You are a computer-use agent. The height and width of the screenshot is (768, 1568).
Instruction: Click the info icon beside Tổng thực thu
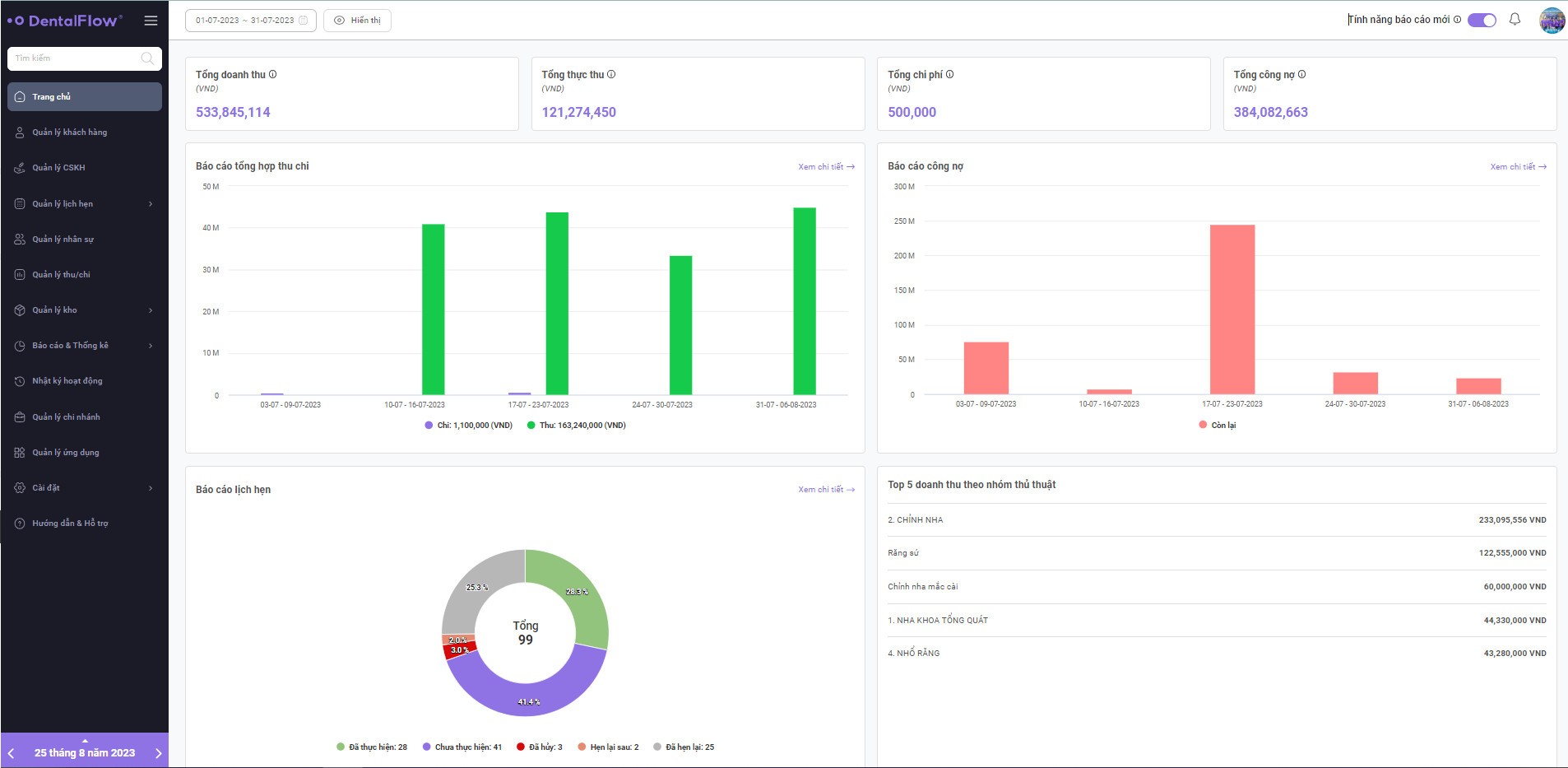click(611, 74)
